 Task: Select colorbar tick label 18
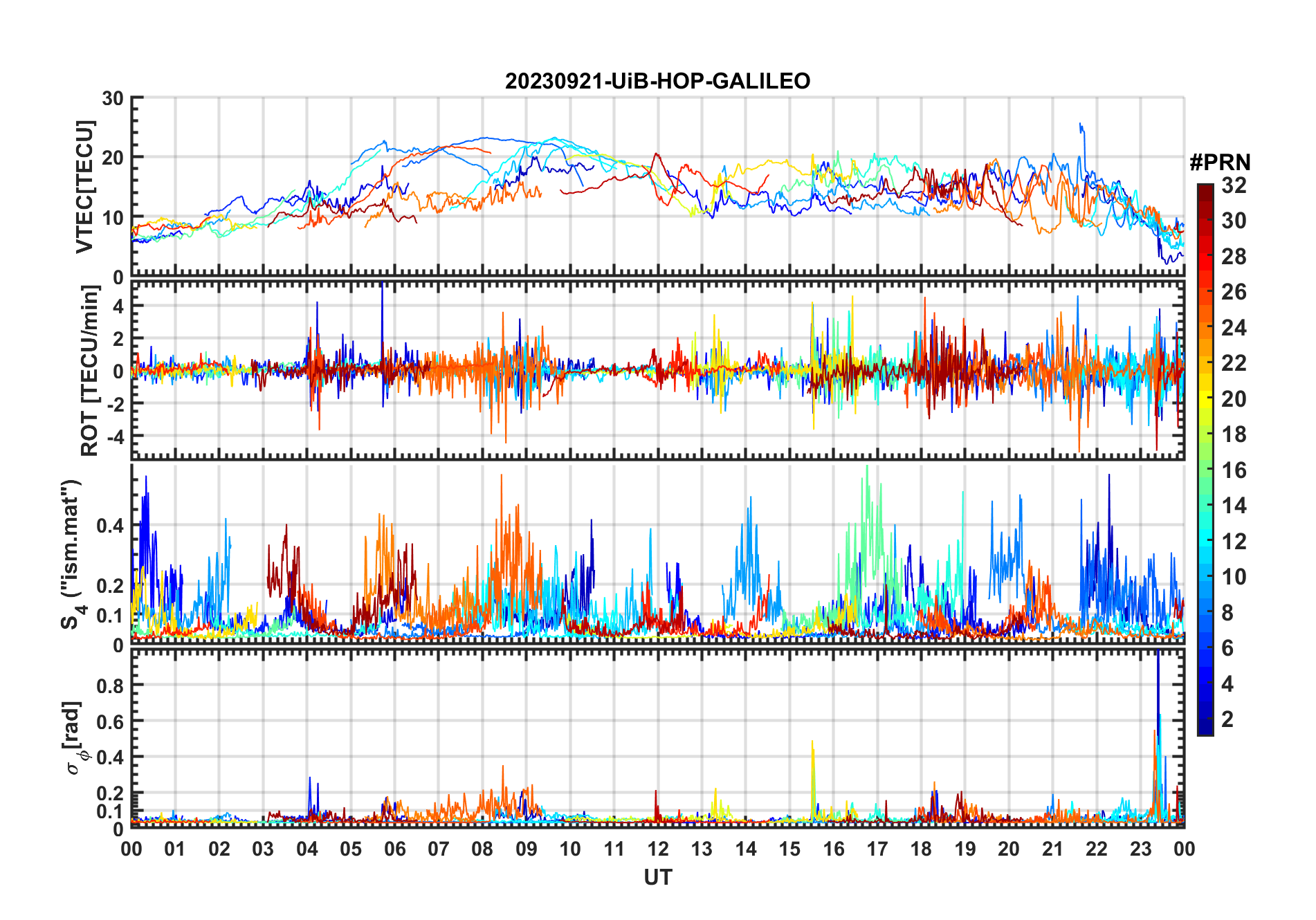pos(1234,434)
